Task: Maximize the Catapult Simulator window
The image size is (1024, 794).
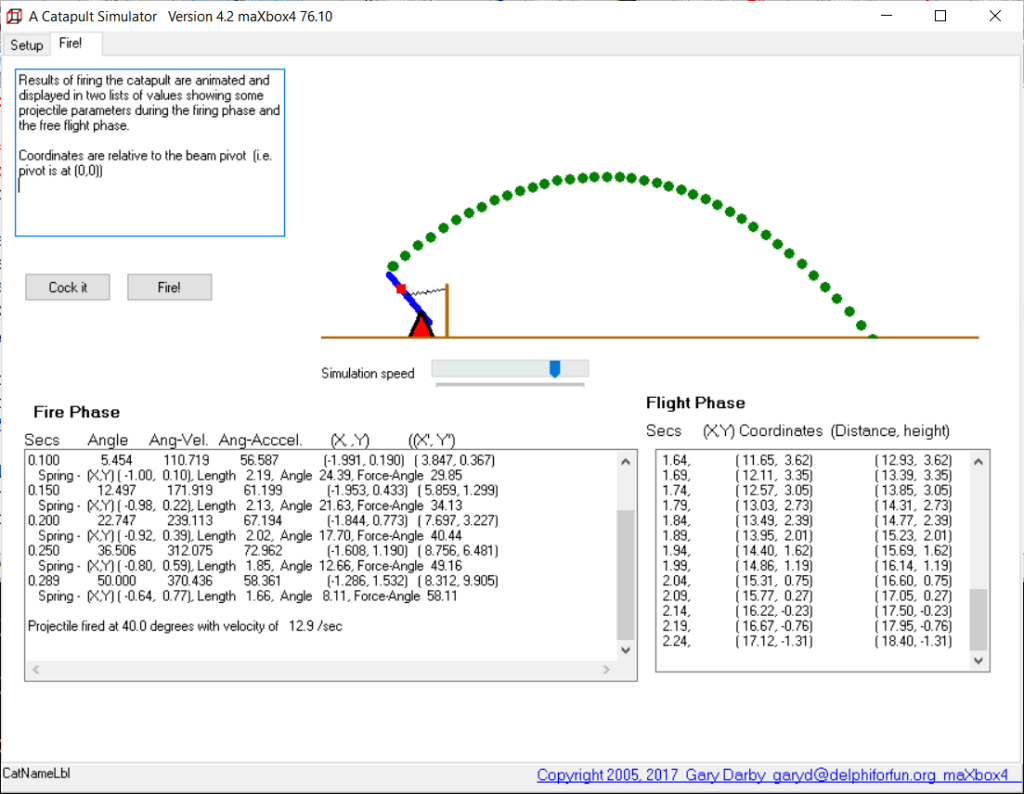Action: 940,16
